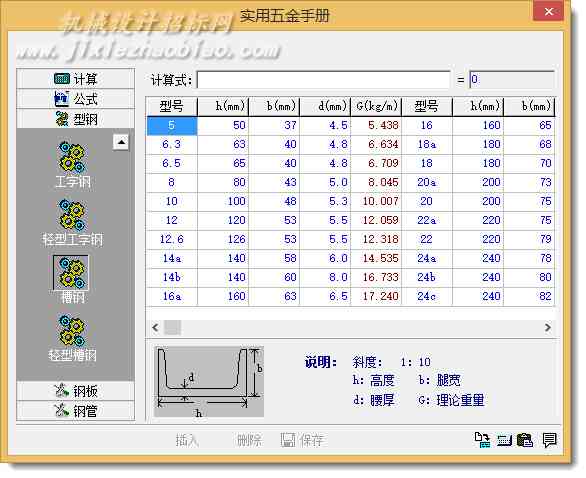This screenshot has height=478, width=586.
Task: Select model 6.3 cell
Action: pyautogui.click(x=172, y=145)
